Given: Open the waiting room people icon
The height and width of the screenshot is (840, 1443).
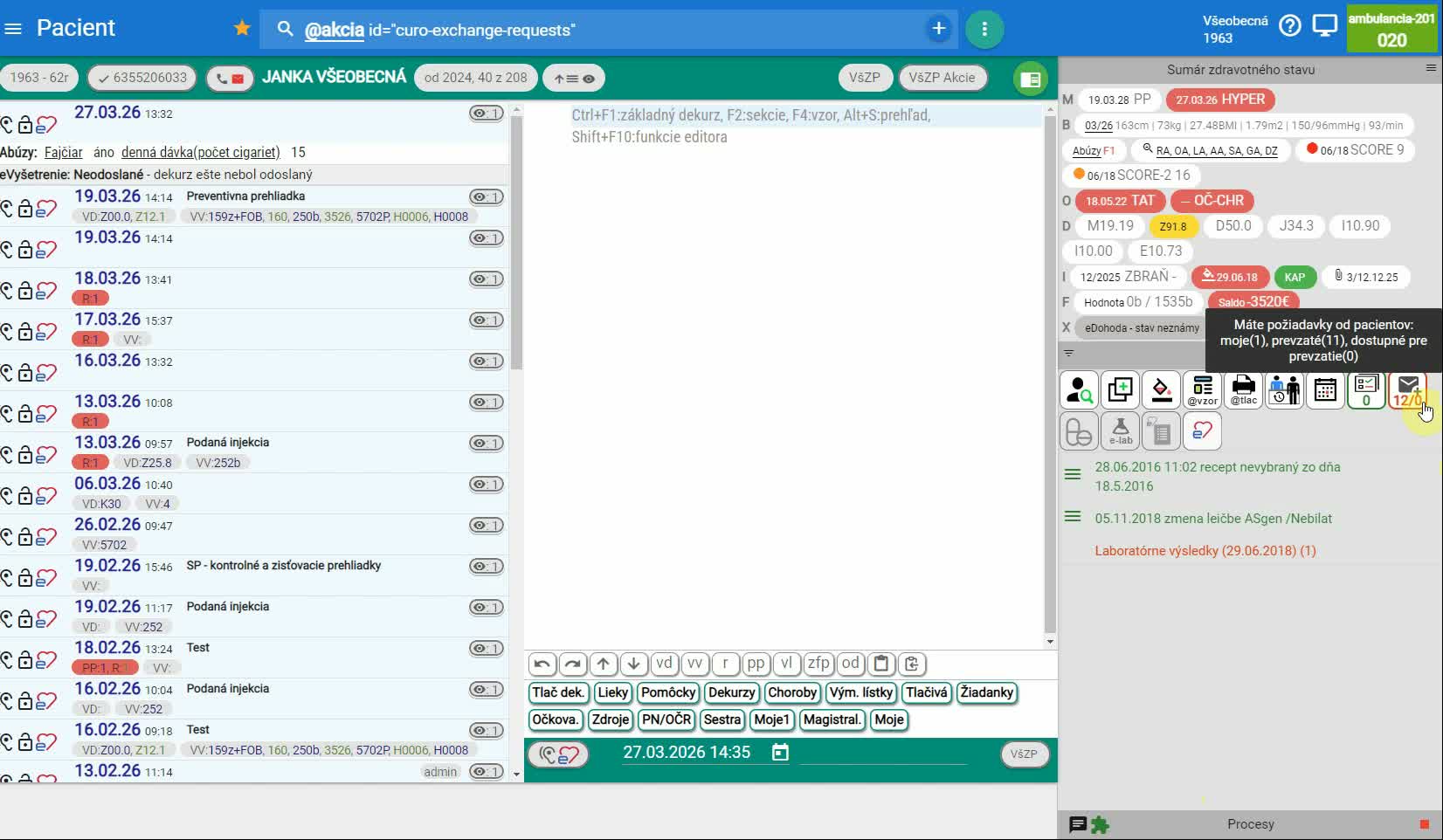Looking at the screenshot, I should point(1284,390).
